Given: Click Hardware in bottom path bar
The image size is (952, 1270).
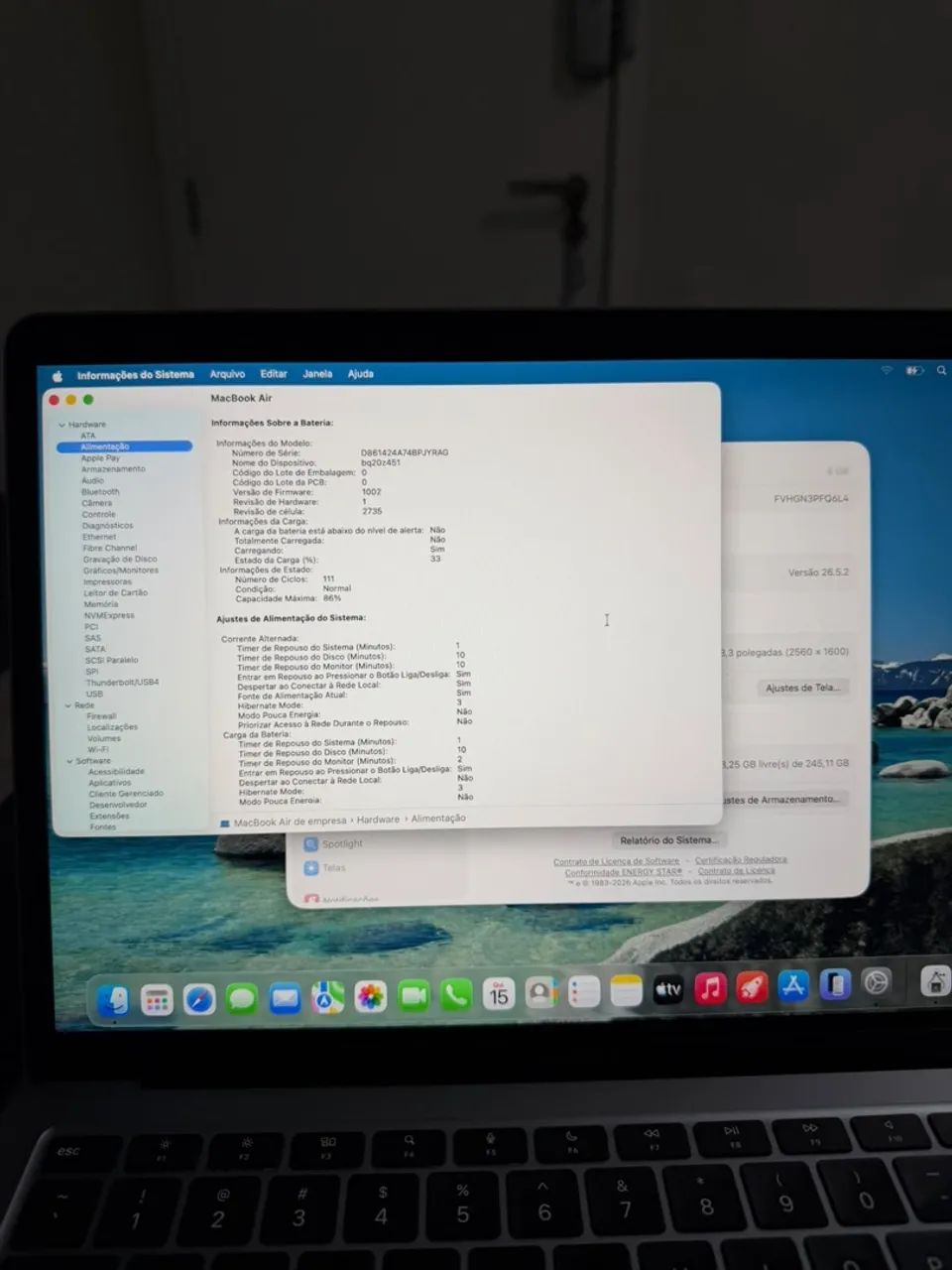Looking at the screenshot, I should (x=378, y=820).
